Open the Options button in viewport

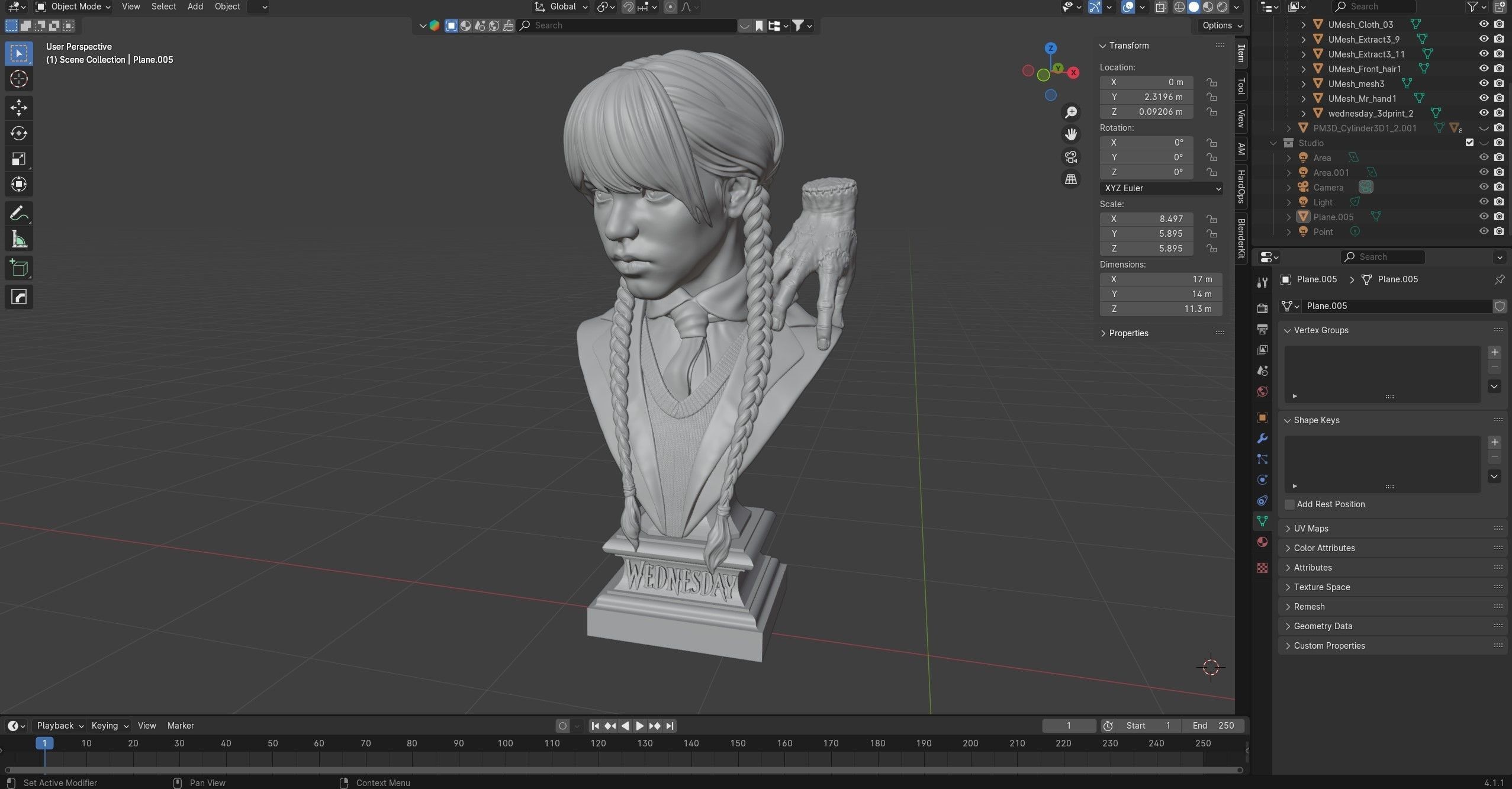click(x=1223, y=25)
